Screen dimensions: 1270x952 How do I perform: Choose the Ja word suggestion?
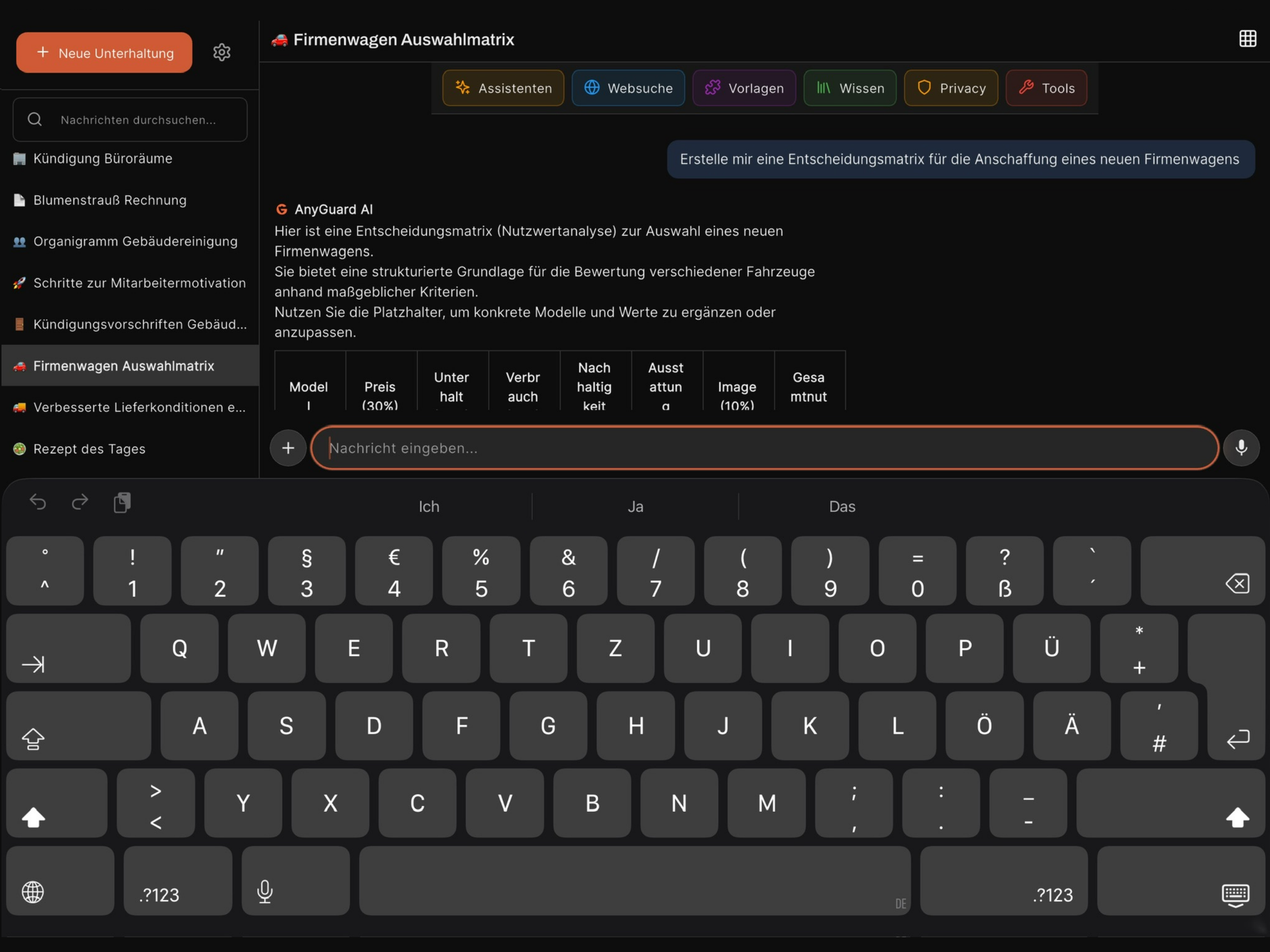[x=635, y=507]
